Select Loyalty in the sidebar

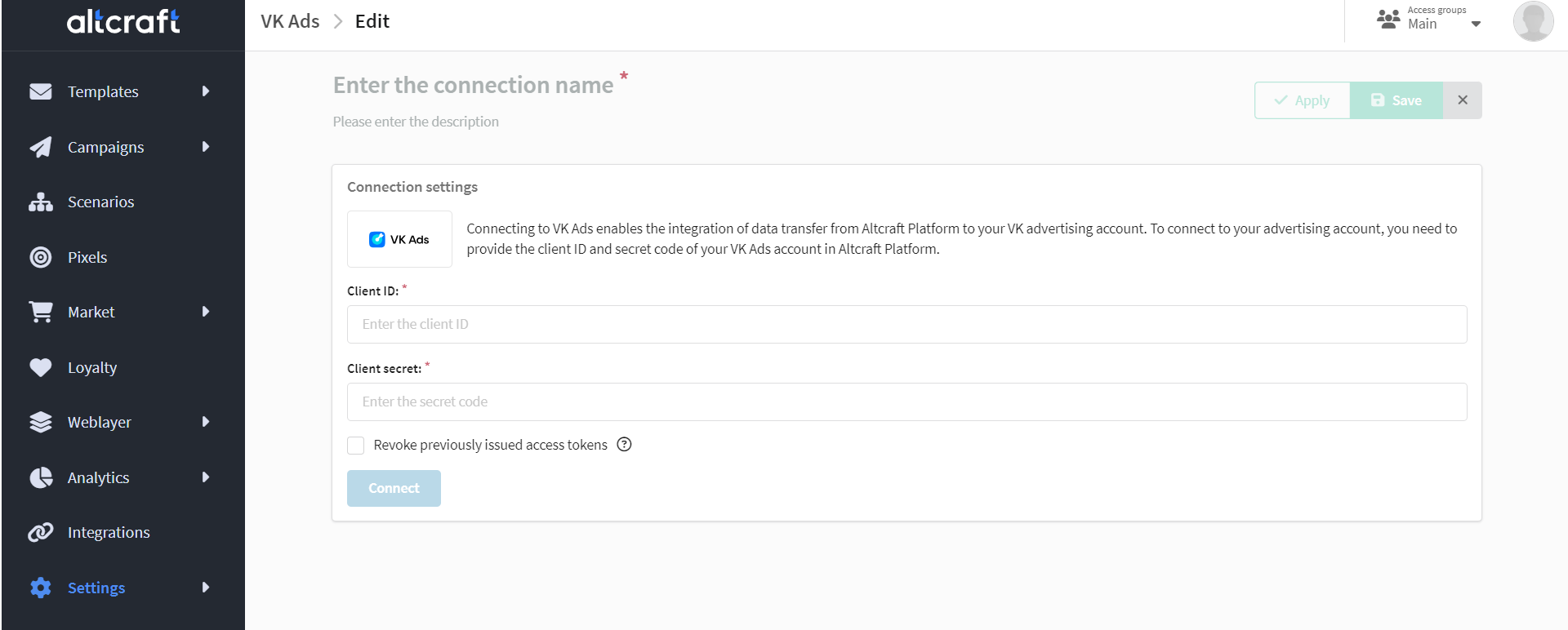coord(92,367)
